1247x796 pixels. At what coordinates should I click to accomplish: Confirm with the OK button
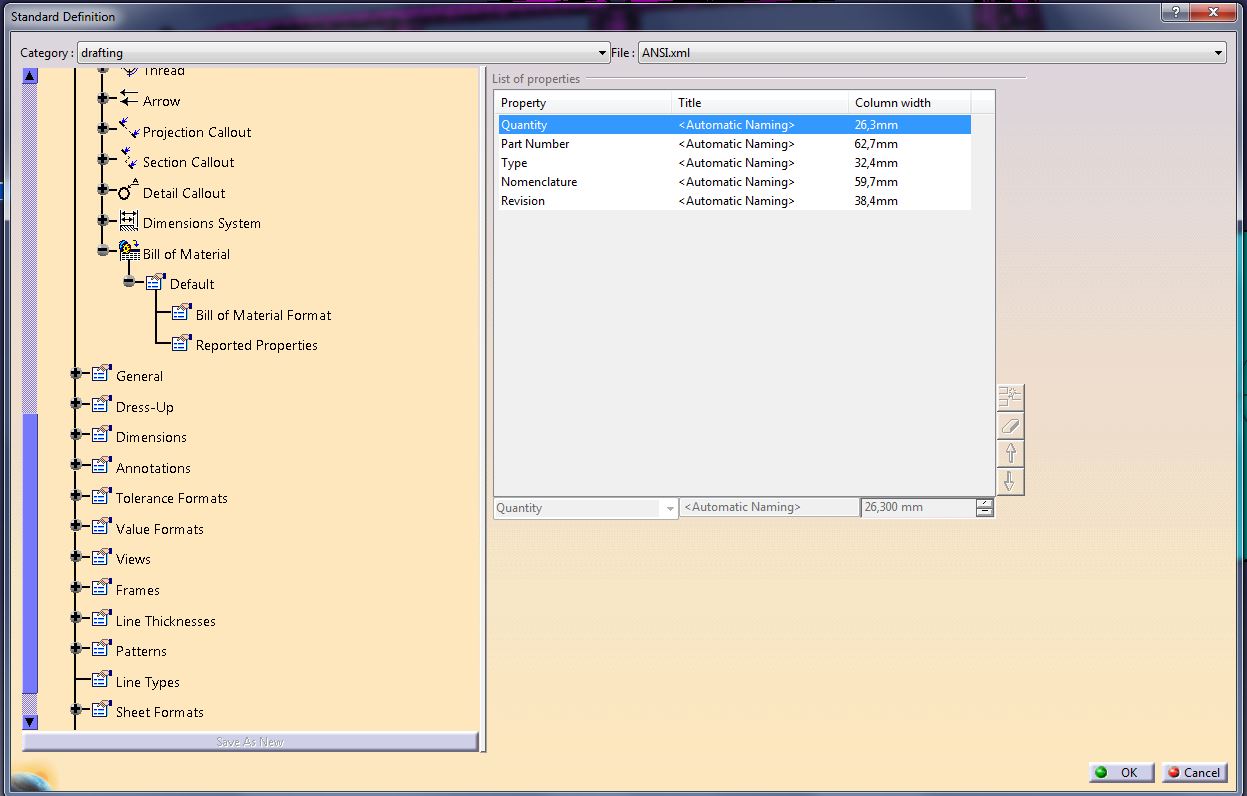1121,772
